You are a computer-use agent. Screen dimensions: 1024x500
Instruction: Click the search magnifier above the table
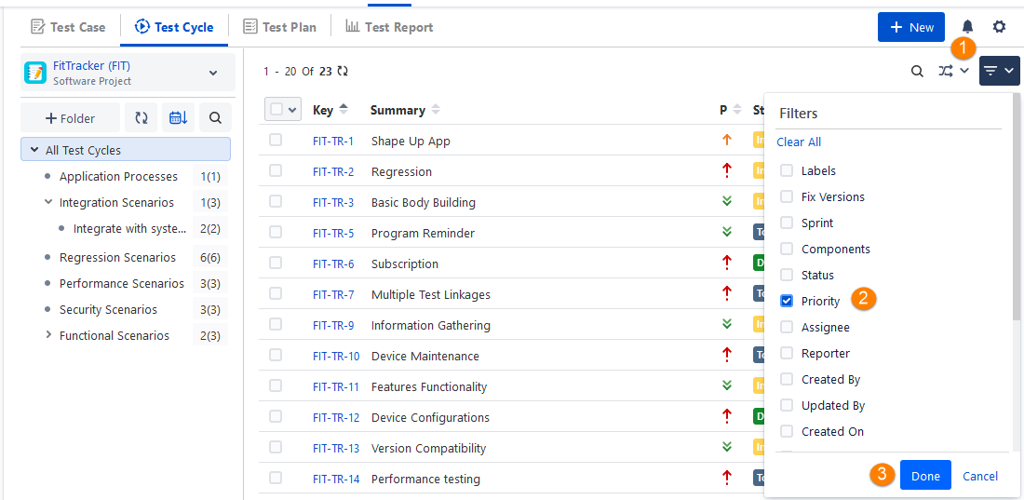[x=917, y=71]
